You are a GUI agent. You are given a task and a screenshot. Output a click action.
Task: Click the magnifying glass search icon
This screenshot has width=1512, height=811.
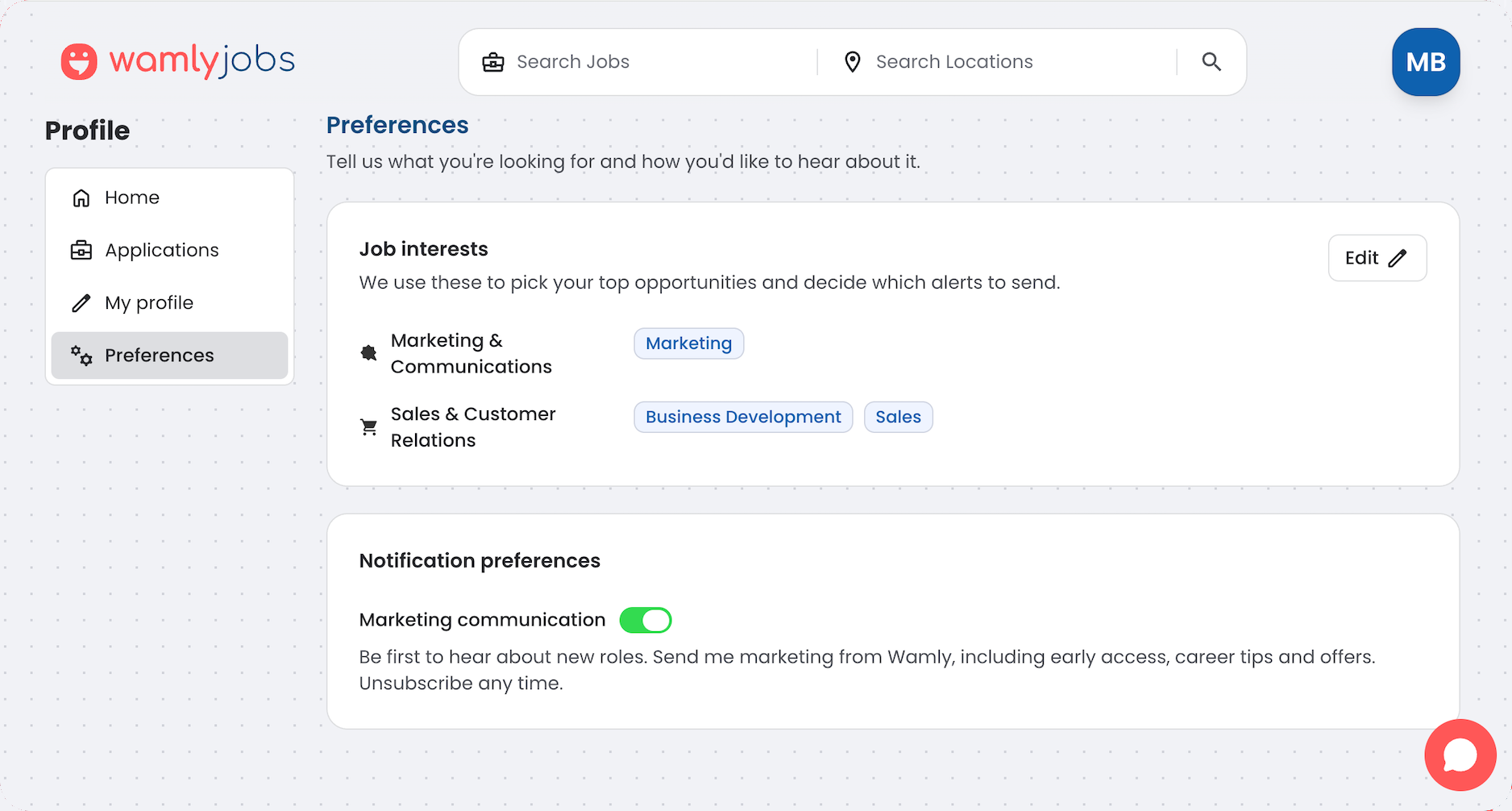[x=1211, y=61]
